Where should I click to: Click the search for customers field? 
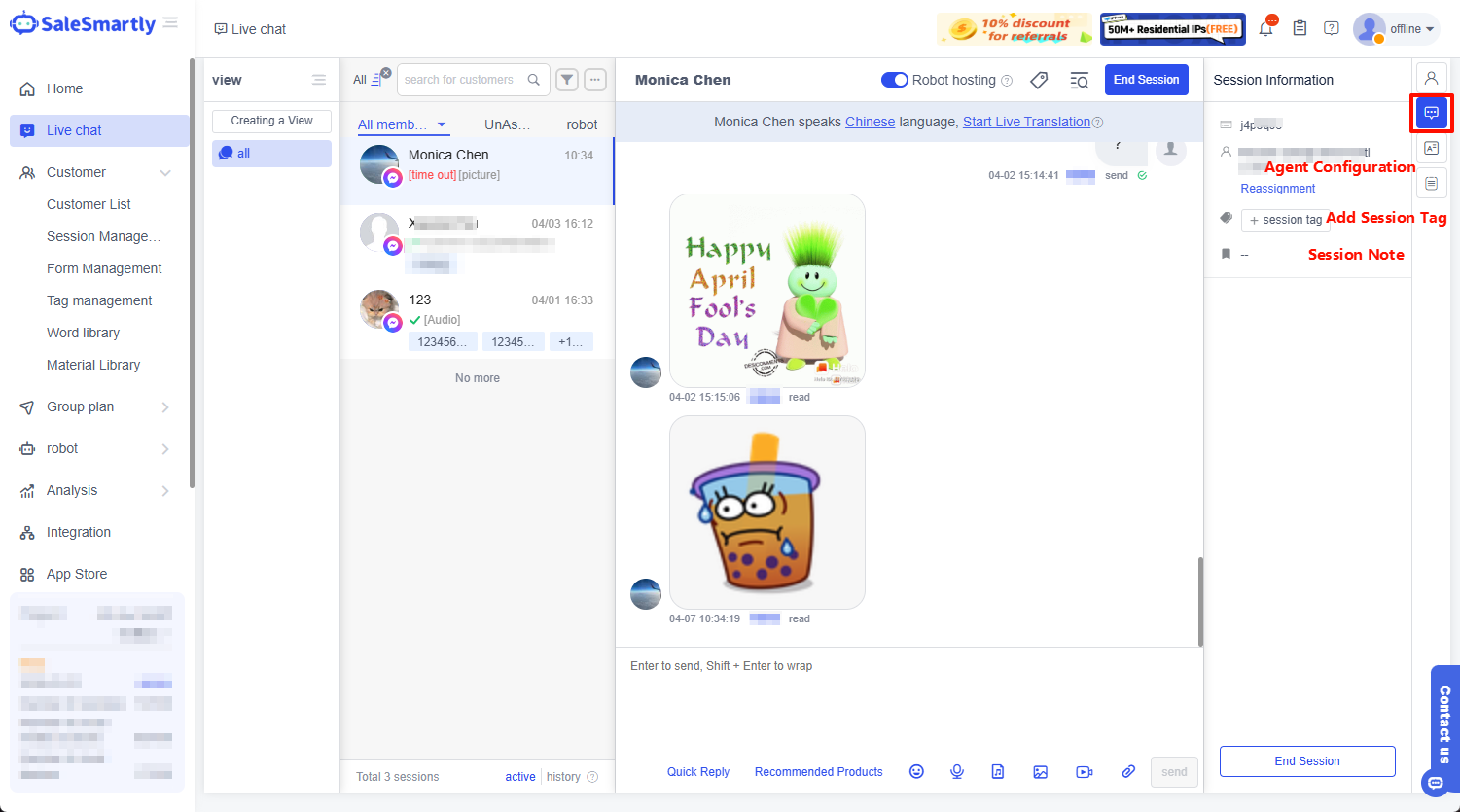pos(461,80)
